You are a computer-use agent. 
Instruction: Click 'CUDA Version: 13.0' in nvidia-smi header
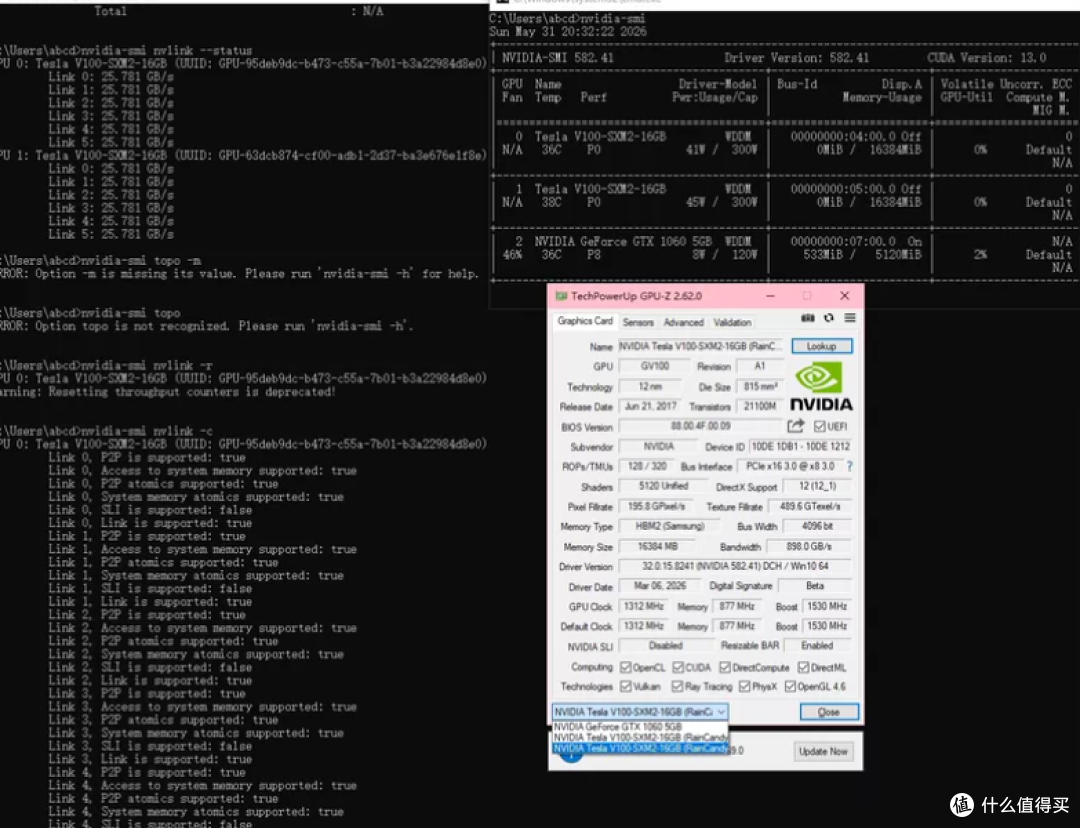[986, 58]
